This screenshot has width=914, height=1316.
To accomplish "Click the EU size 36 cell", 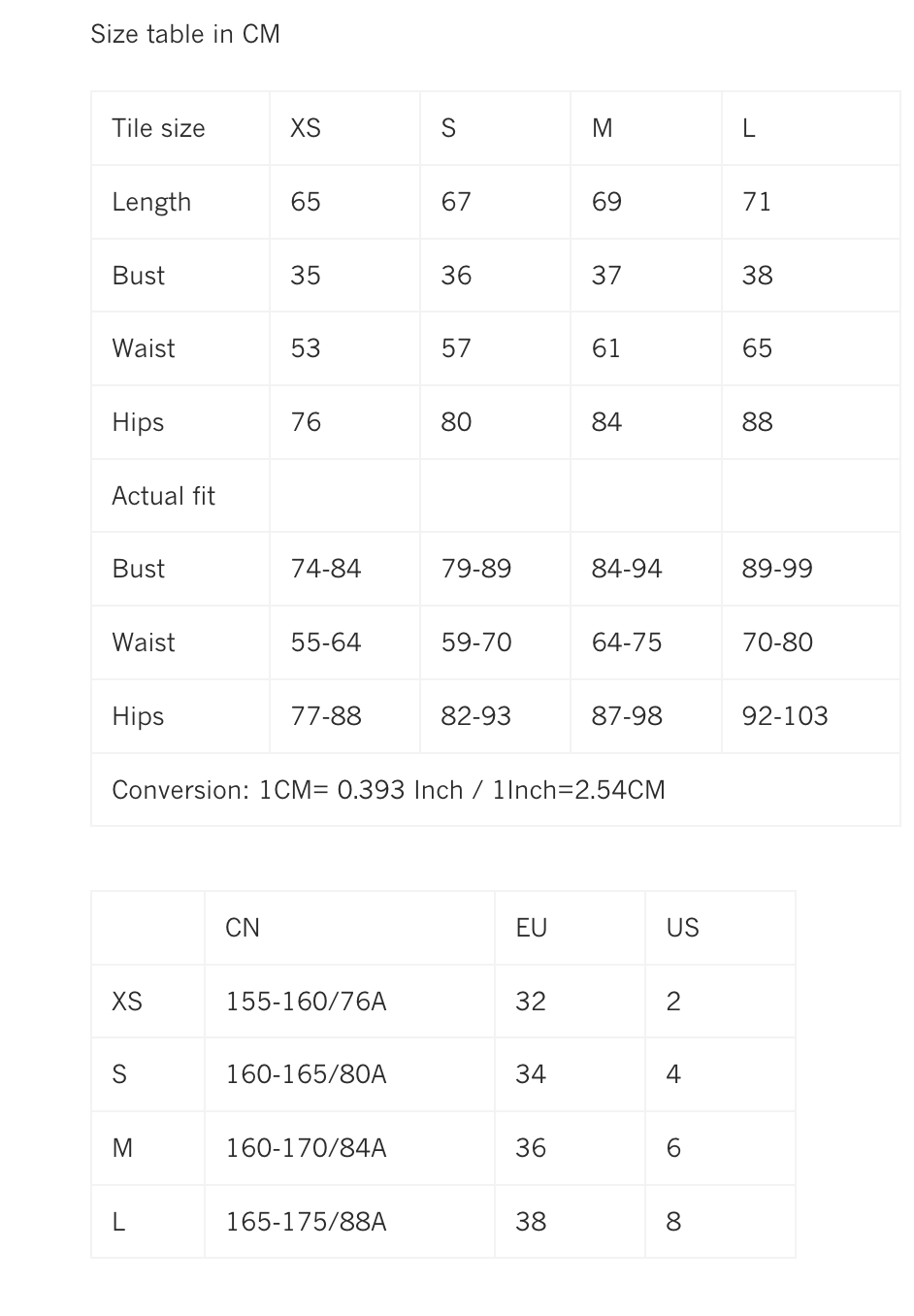I will click(x=531, y=1148).
